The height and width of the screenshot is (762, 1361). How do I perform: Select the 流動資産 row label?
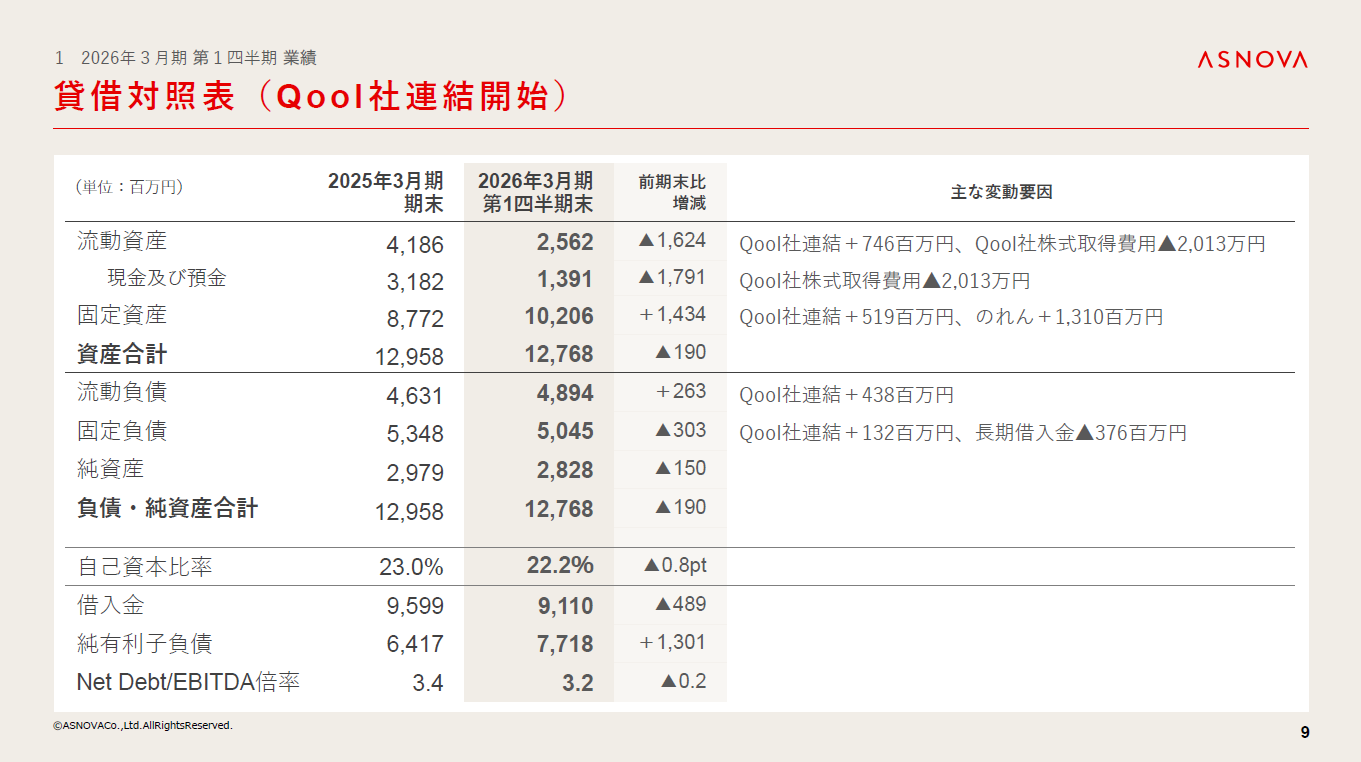pos(122,241)
